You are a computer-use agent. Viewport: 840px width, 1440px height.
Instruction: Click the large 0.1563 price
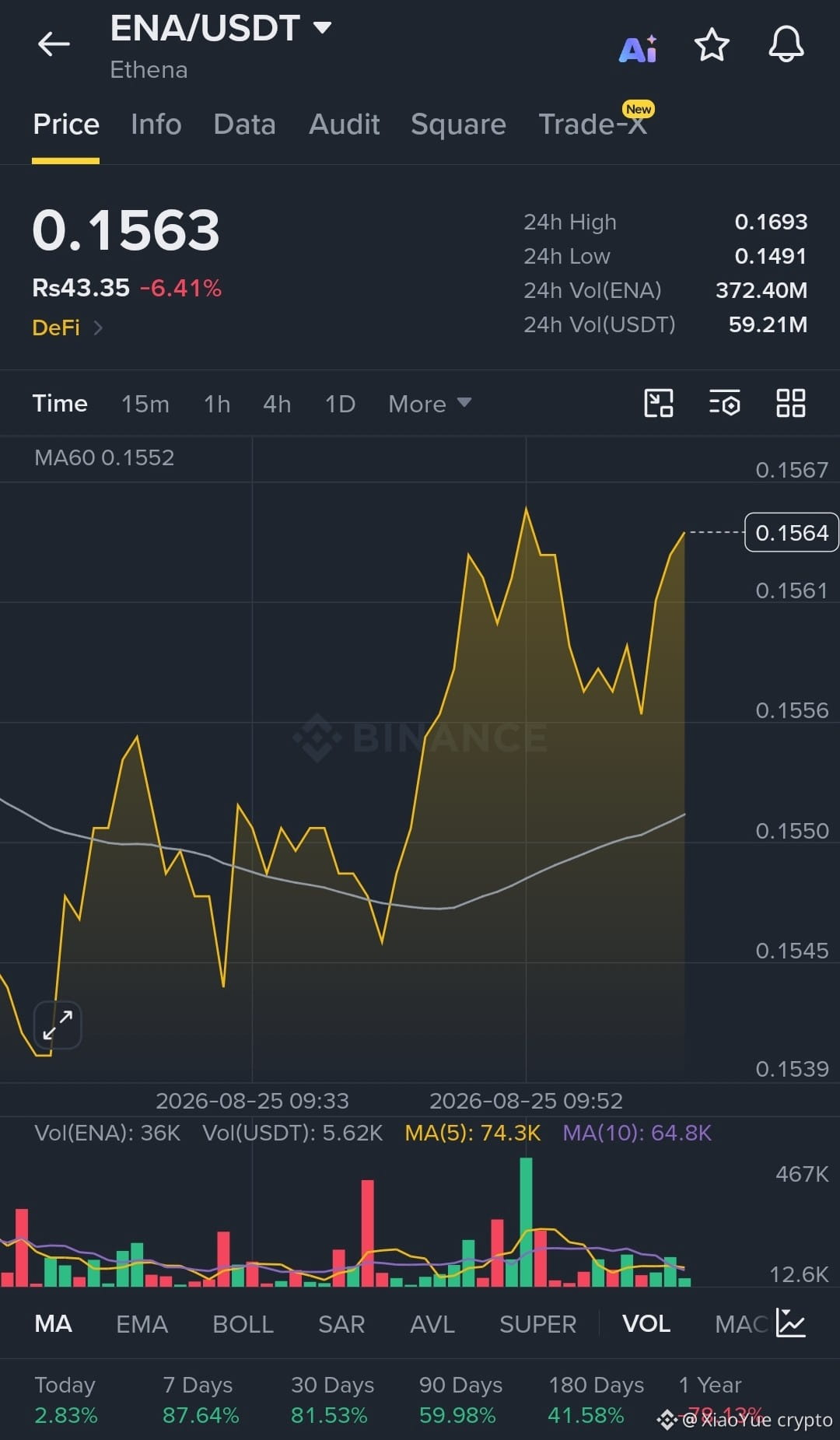pyautogui.click(x=126, y=230)
